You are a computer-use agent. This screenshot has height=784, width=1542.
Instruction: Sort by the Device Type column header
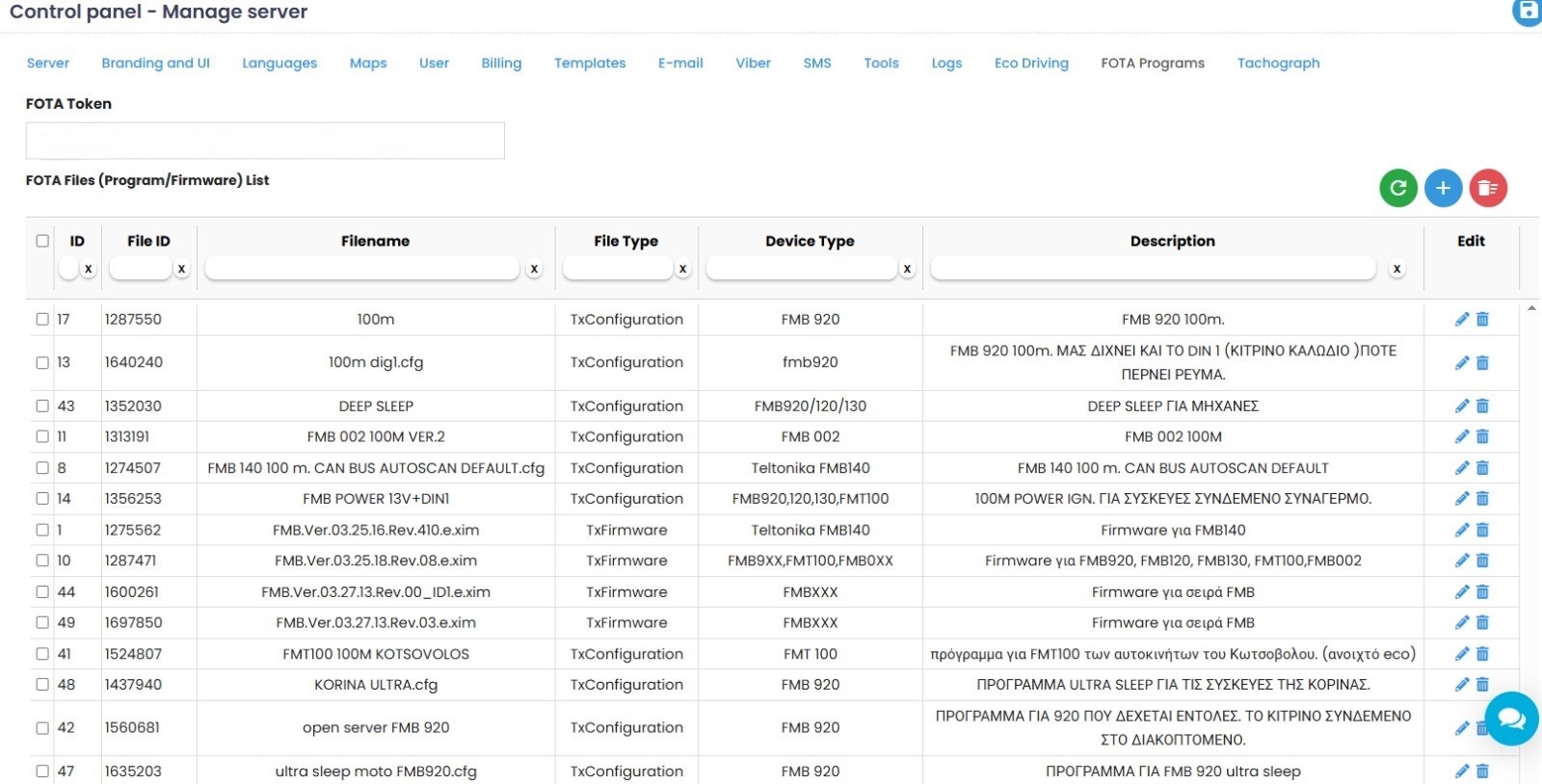[x=810, y=241]
